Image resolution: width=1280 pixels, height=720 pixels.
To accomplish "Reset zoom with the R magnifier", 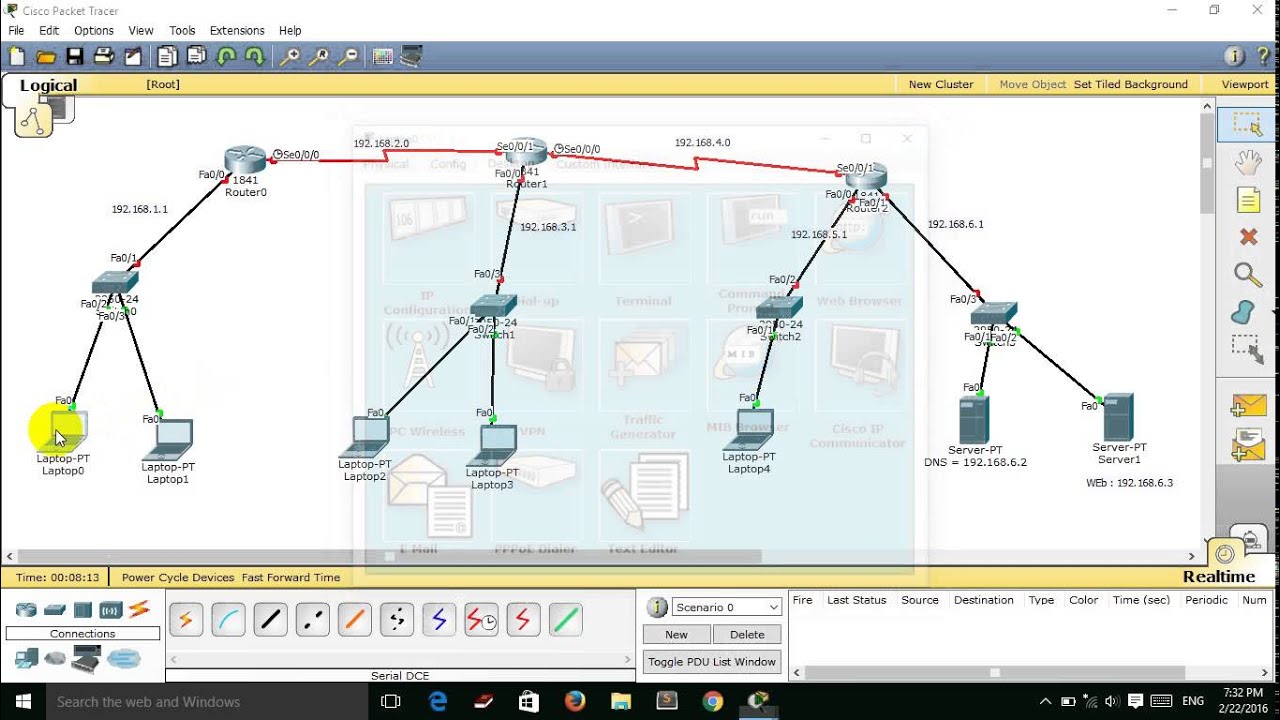I will coord(318,57).
